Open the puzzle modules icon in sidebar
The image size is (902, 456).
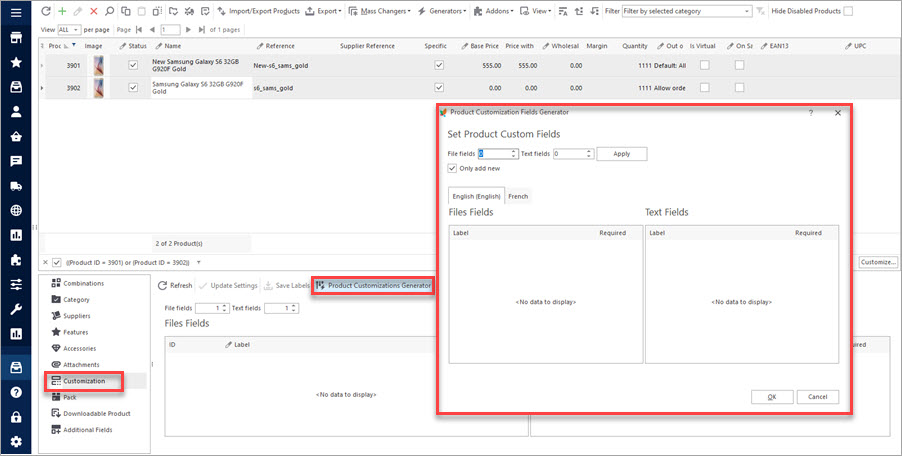[x=16, y=260]
